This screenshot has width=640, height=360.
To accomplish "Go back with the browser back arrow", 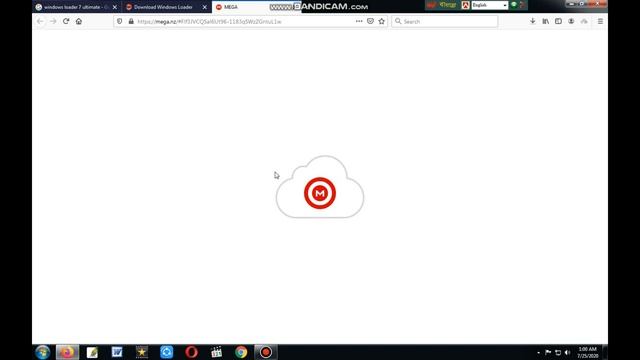I will point(40,21).
